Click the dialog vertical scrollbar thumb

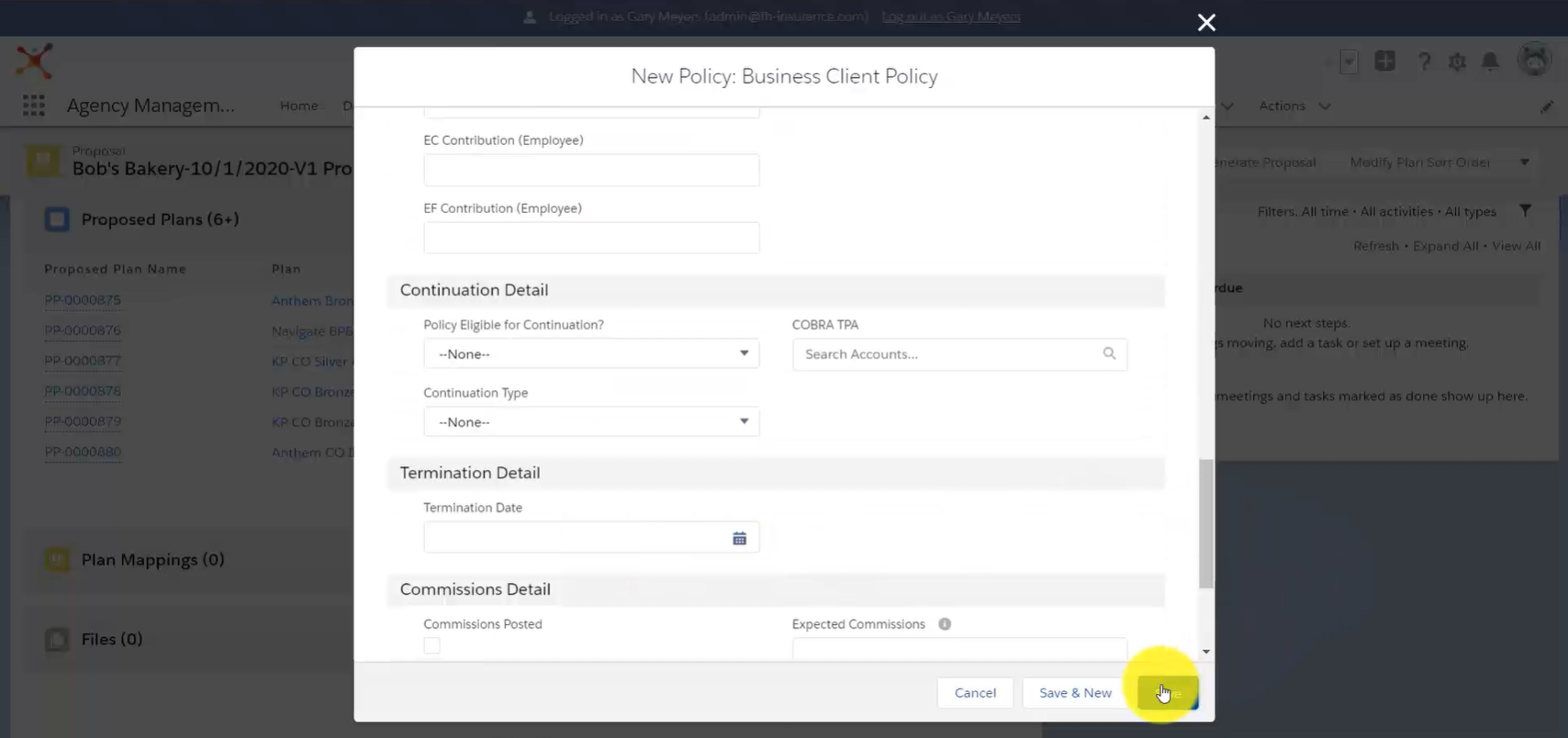[1206, 523]
